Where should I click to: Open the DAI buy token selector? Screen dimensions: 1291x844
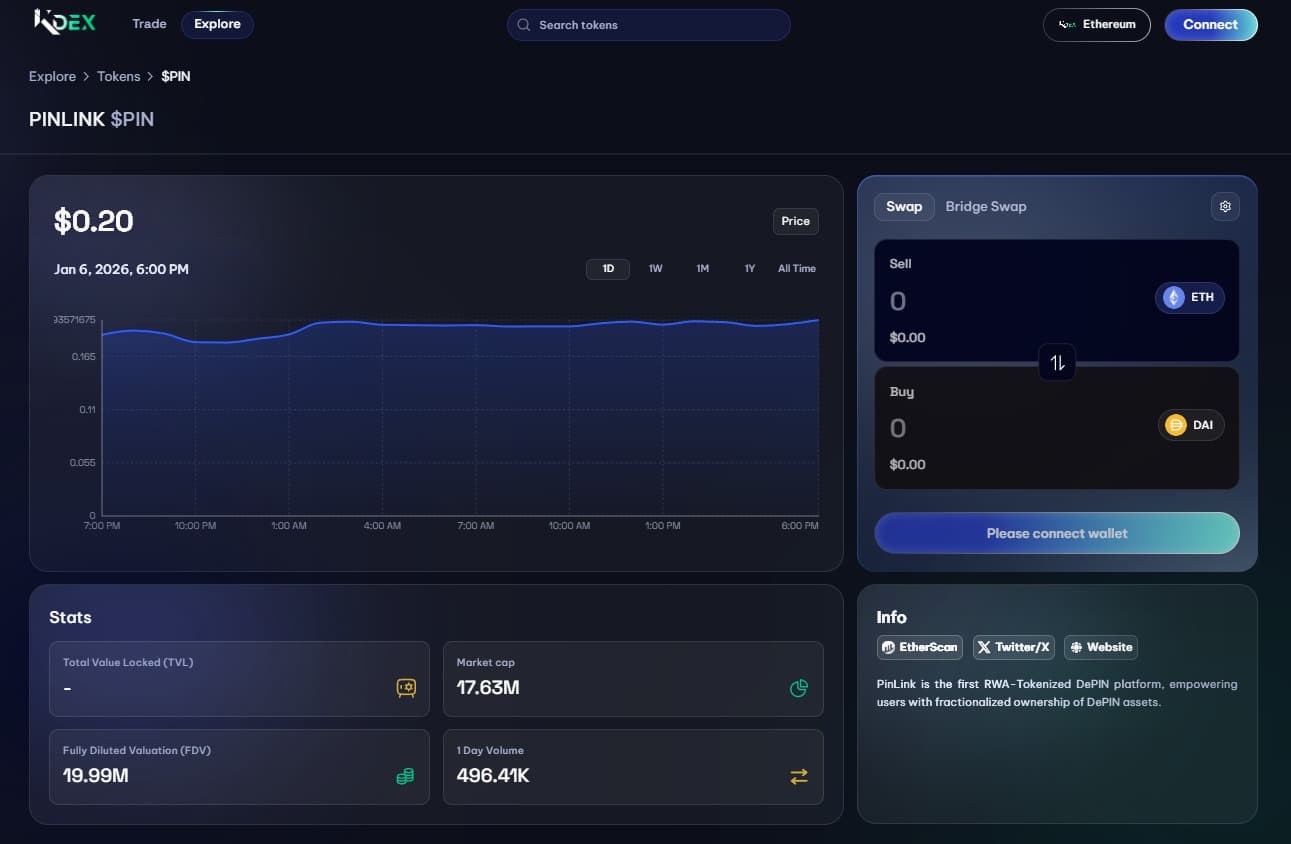click(1190, 425)
